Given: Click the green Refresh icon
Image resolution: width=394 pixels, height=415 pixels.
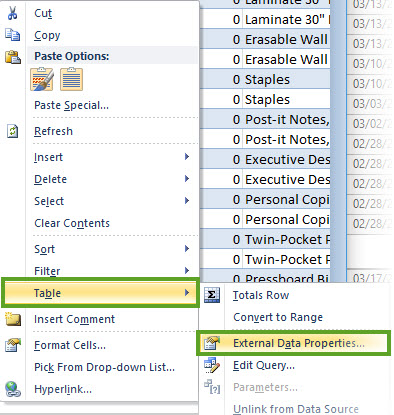Looking at the screenshot, I should (13, 131).
